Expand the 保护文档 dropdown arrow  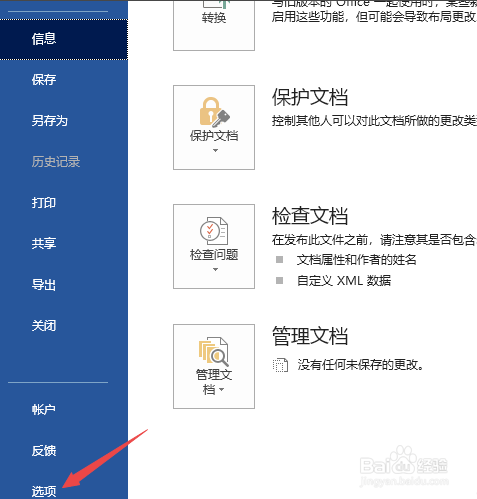[x=215, y=150]
